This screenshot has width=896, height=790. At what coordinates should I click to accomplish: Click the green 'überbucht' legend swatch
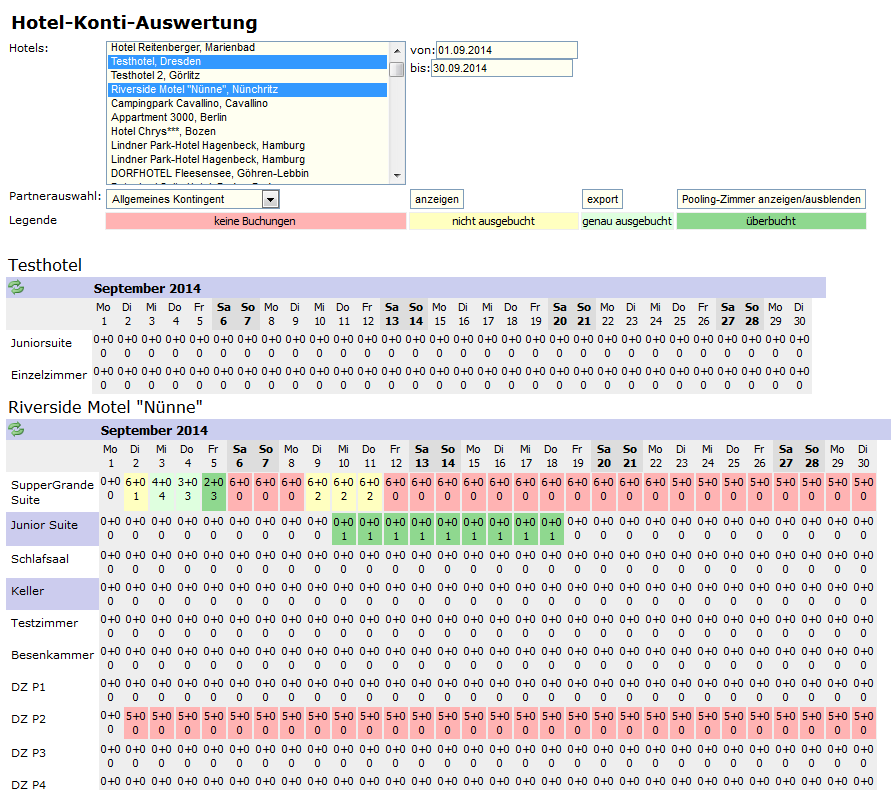click(x=770, y=221)
